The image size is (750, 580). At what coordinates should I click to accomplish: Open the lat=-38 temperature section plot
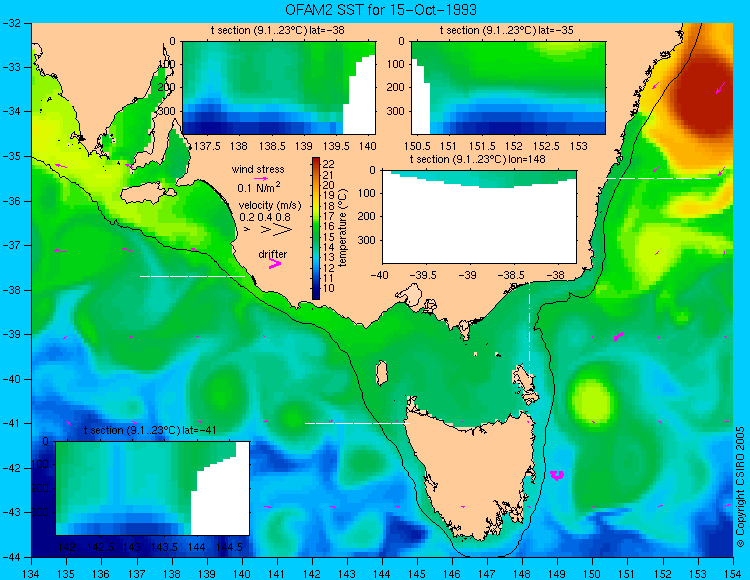point(279,88)
